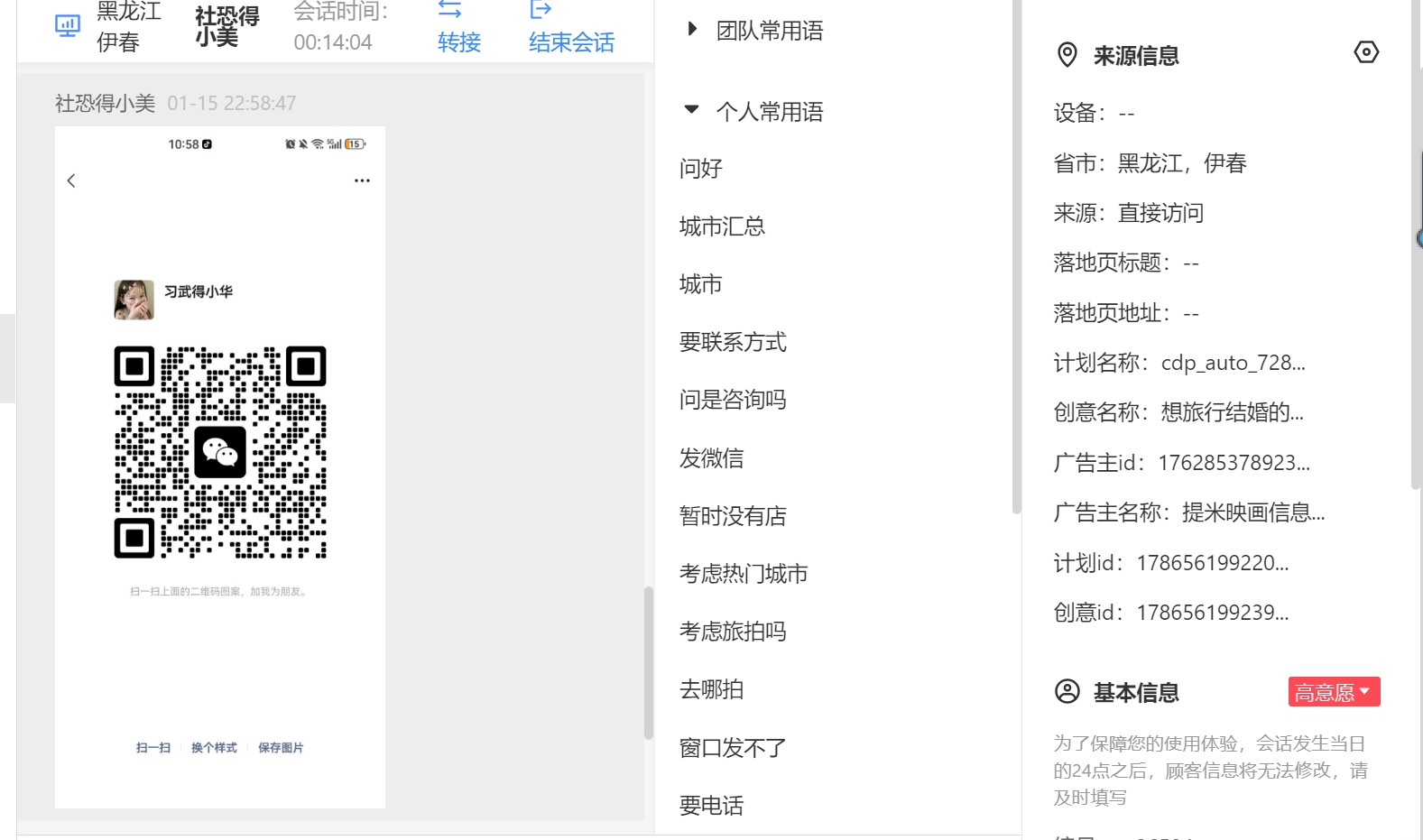Select the 要电话 quick phrase
The image size is (1423, 840).
click(712, 806)
